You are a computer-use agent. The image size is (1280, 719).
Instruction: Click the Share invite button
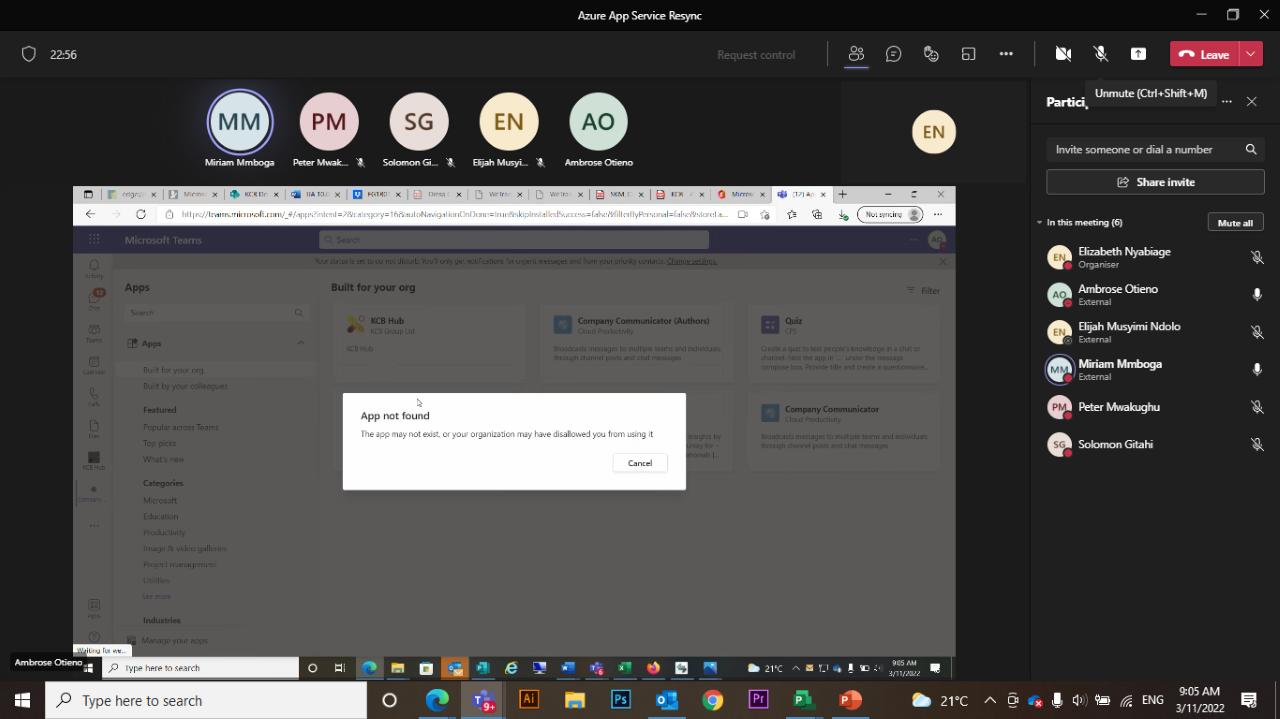(1155, 181)
